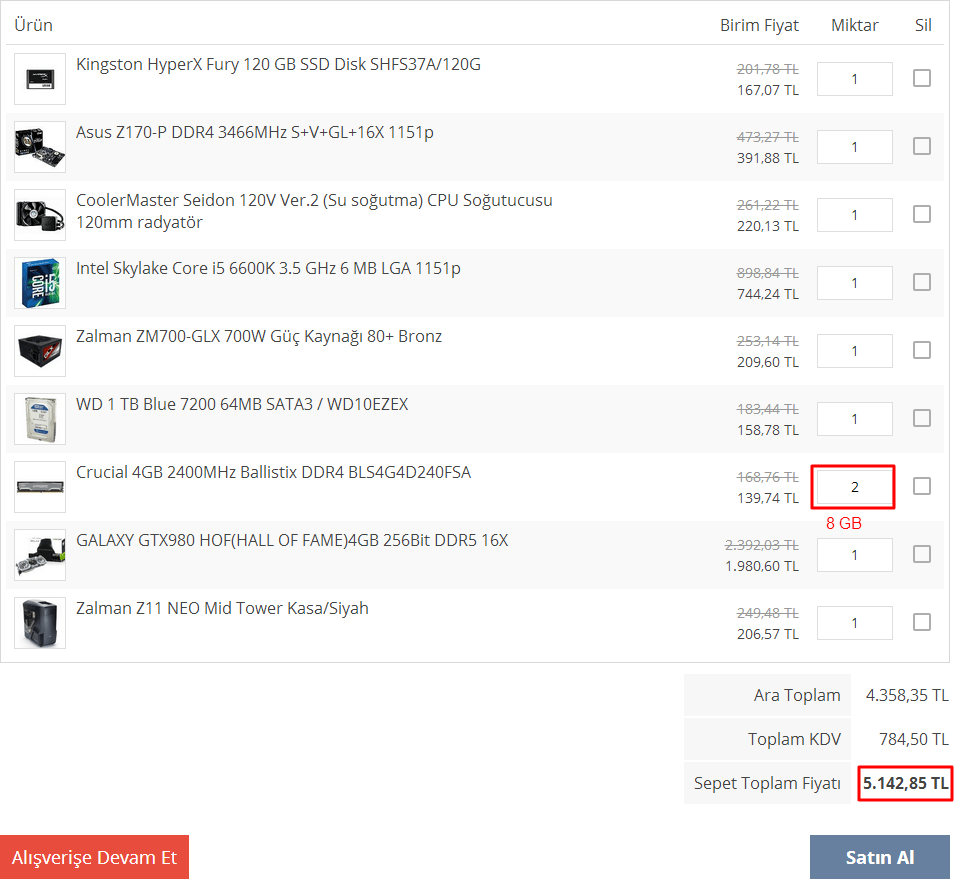Open GALAXY GTX980 HOF product link
Screen dimensions: 958x894
pyautogui.click(x=292, y=540)
